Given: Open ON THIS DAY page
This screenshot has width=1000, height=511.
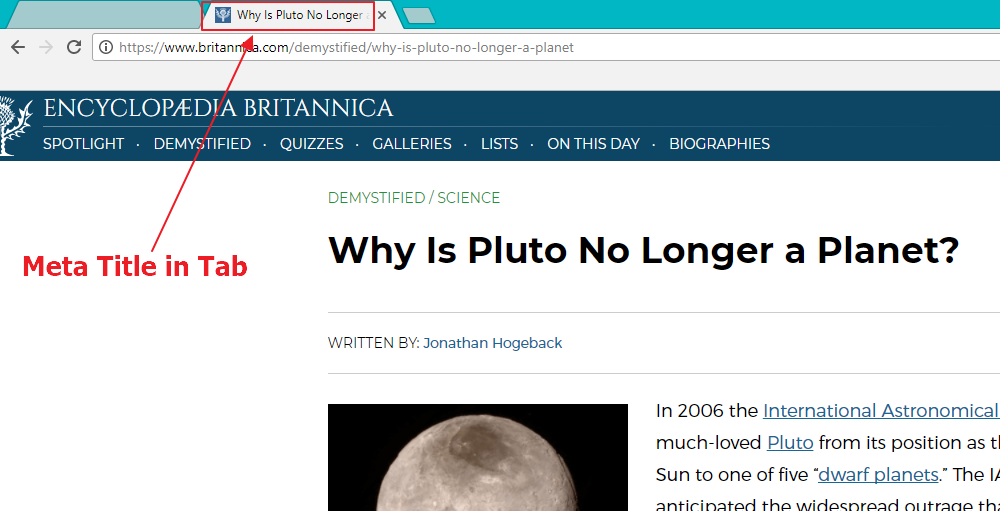Looking at the screenshot, I should tap(593, 144).
